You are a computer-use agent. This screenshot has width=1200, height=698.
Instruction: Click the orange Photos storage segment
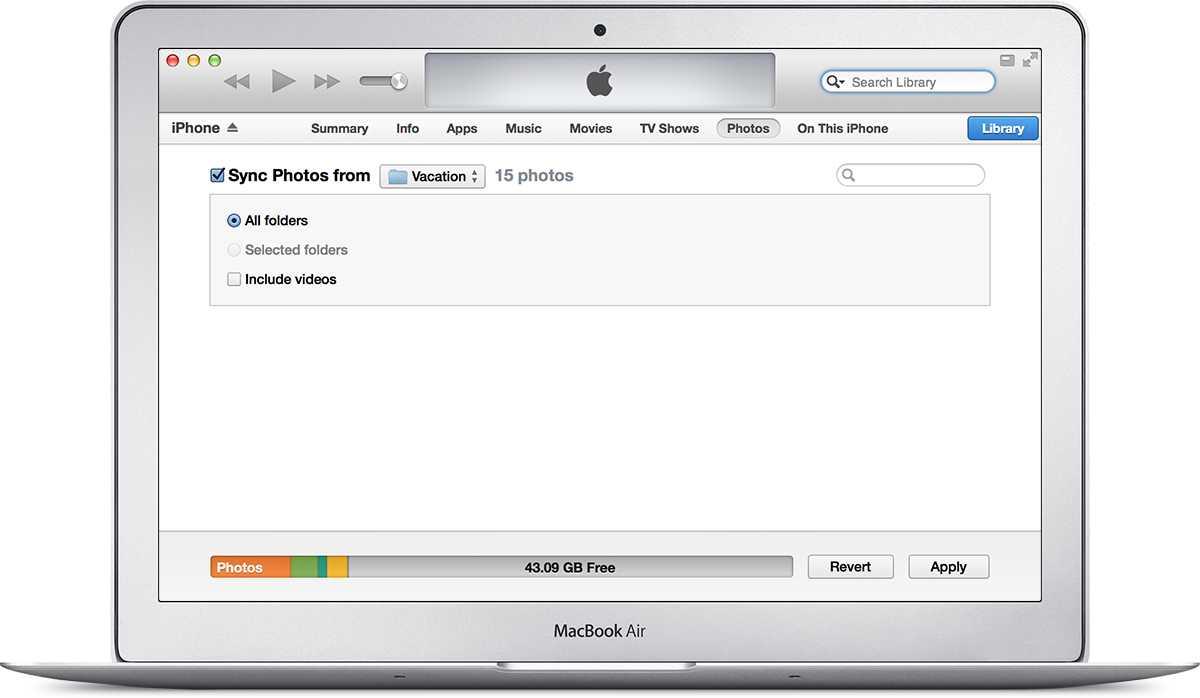click(250, 567)
